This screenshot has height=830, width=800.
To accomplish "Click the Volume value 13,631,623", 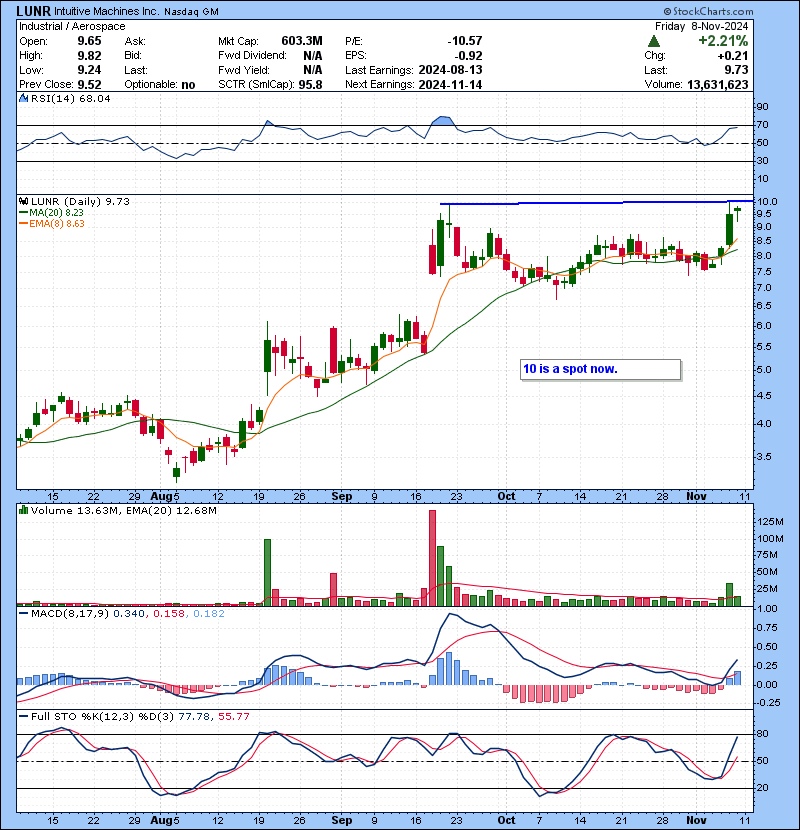I will coord(717,84).
